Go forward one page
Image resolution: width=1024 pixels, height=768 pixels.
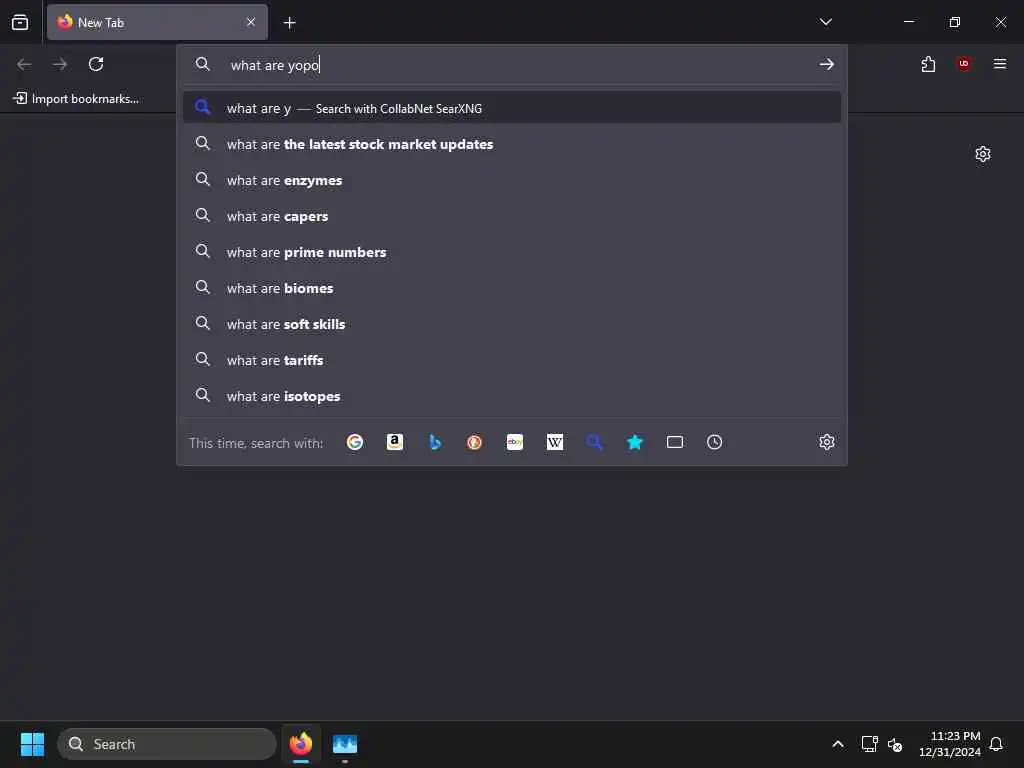[x=60, y=64]
